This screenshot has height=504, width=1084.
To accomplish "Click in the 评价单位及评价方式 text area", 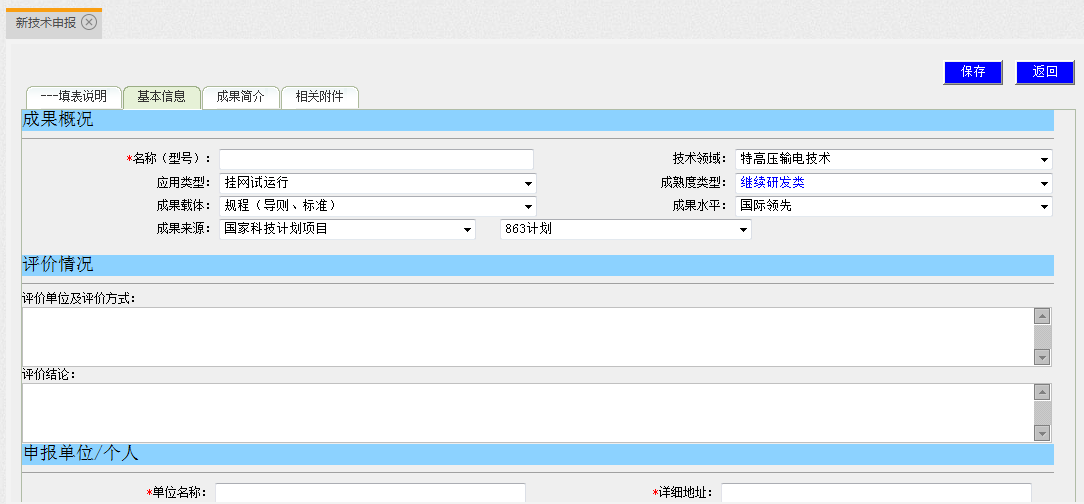I will click(527, 336).
